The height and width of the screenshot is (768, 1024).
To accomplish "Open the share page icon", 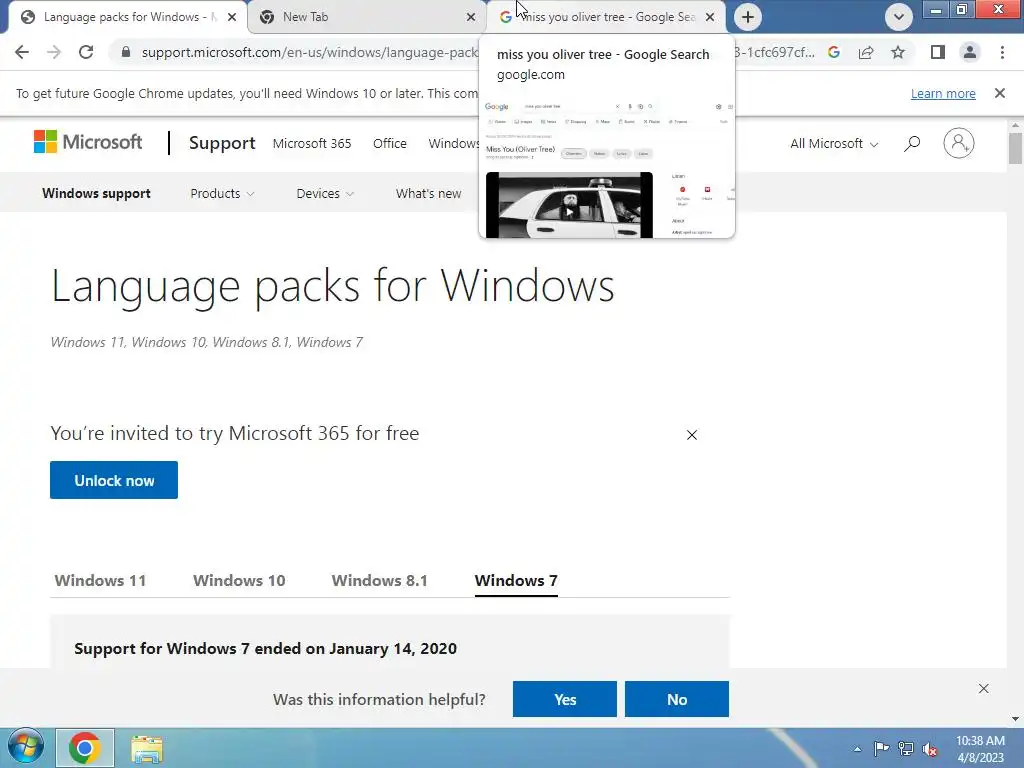I will point(866,52).
